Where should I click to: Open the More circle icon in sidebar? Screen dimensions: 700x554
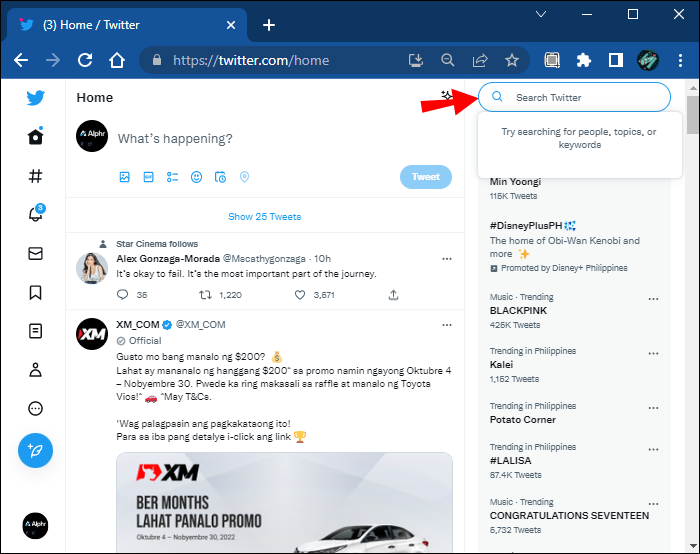click(35, 408)
